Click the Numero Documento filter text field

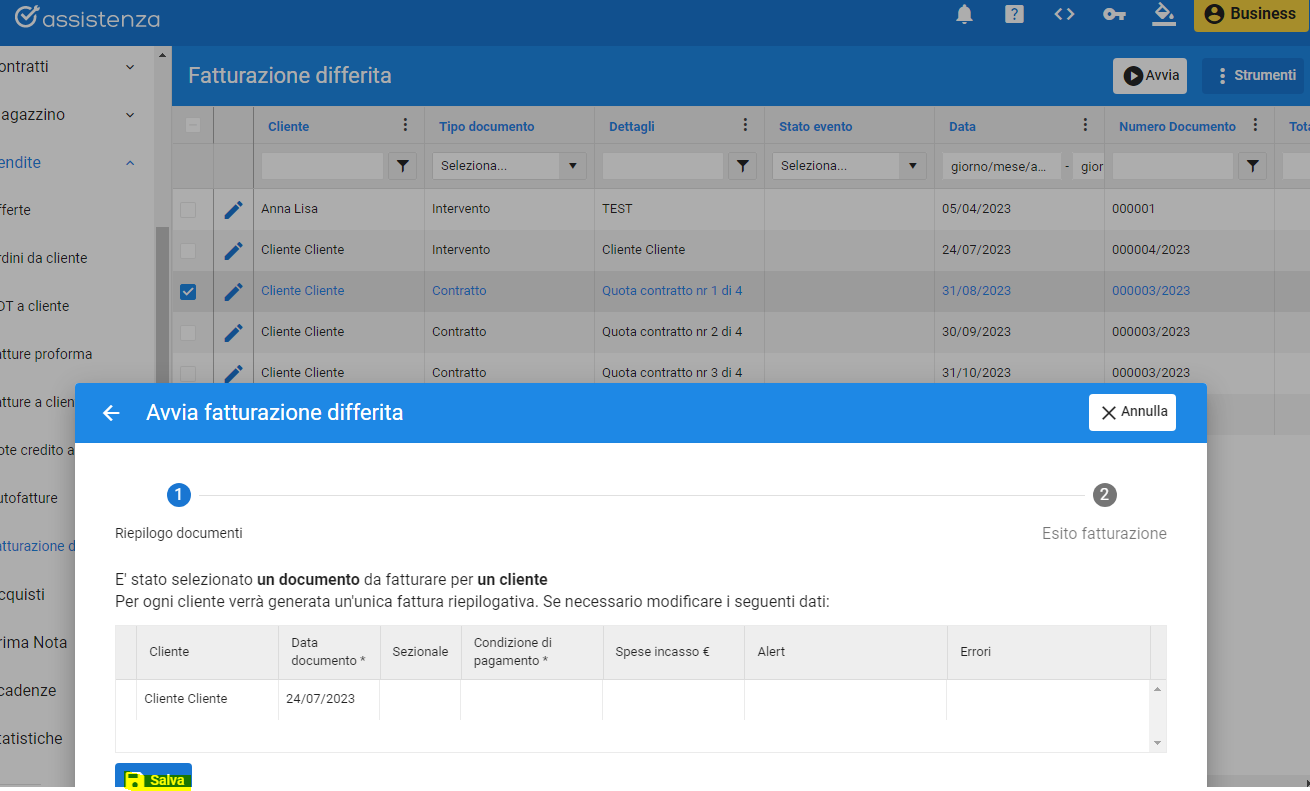pyautogui.click(x=1172, y=166)
